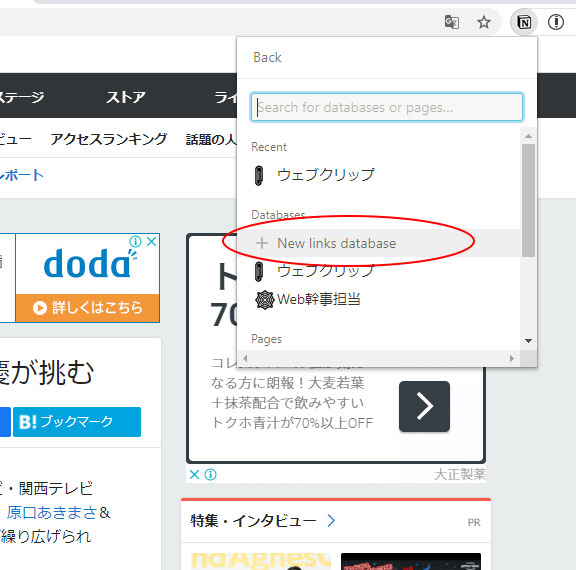Click the plus icon for New links database
Screen dimensions: 576x570
pos(262,243)
